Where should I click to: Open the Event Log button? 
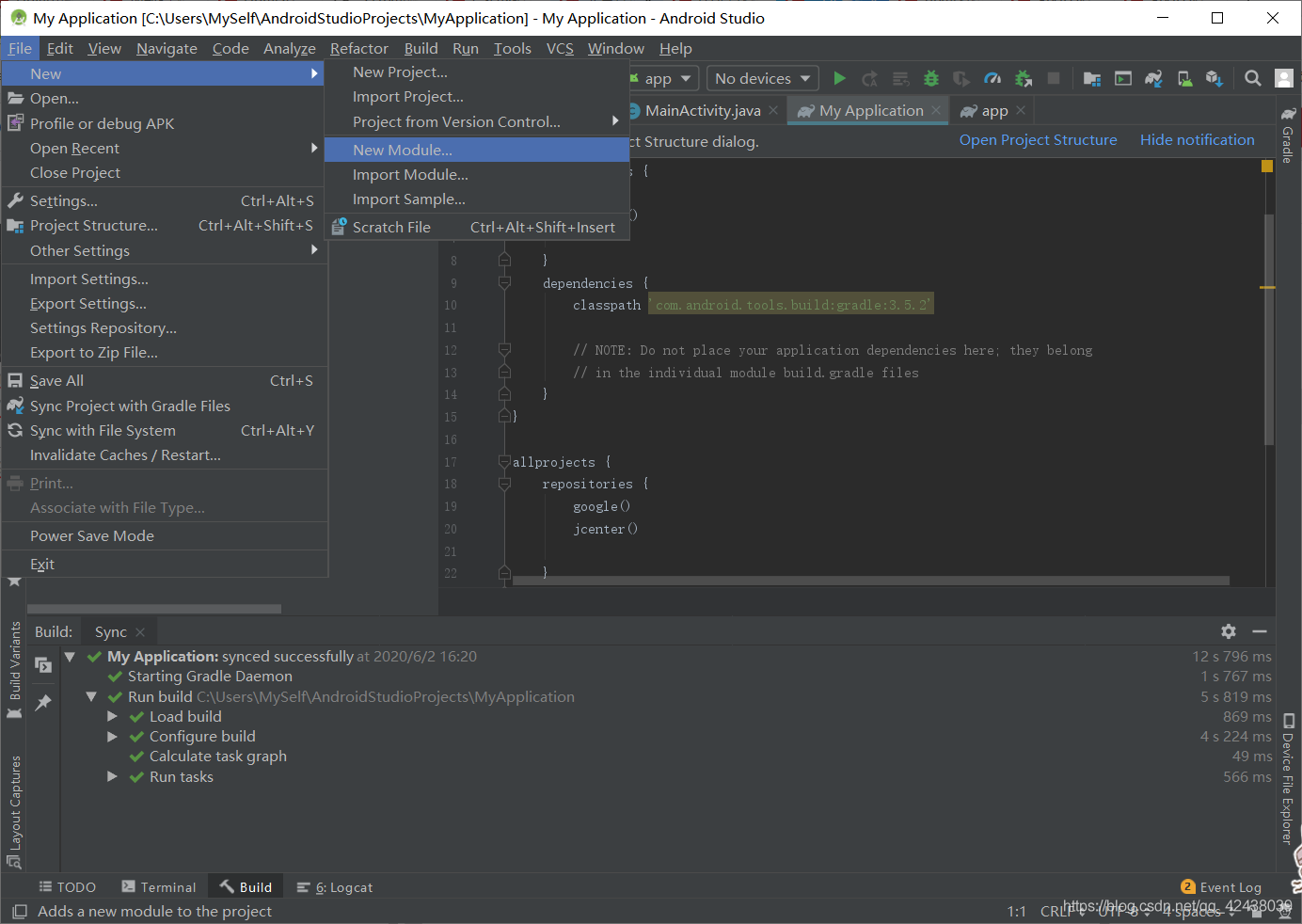pos(1221,887)
